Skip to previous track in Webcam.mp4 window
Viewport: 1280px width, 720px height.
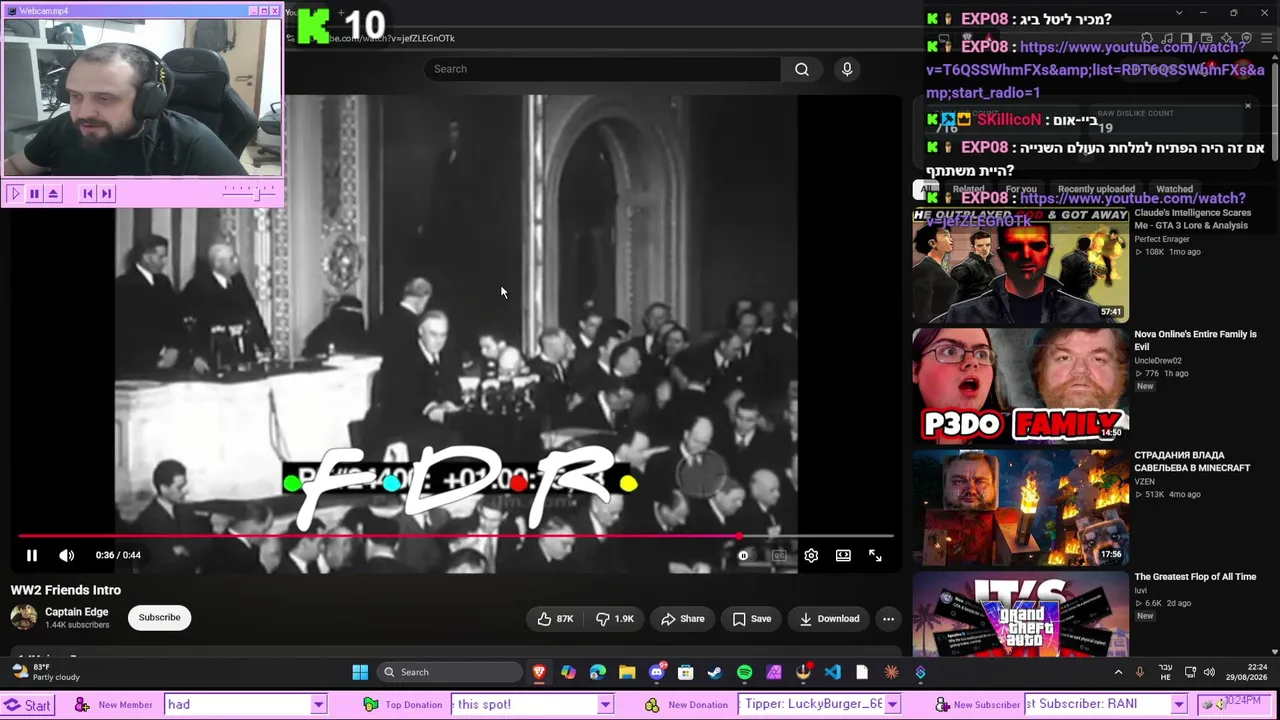[88, 194]
